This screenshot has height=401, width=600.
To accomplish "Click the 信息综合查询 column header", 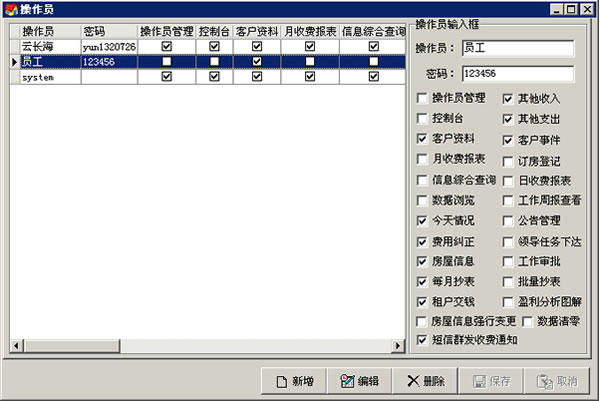I will [x=373, y=31].
